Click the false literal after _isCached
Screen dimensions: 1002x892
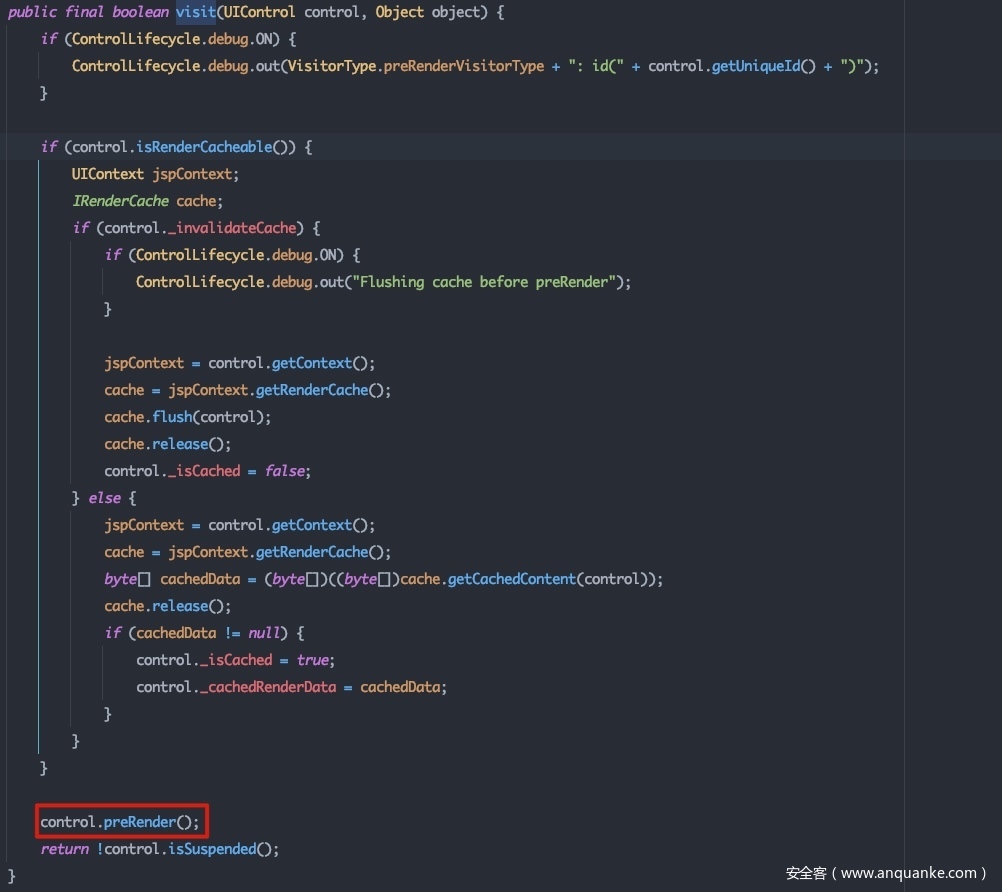pos(286,471)
